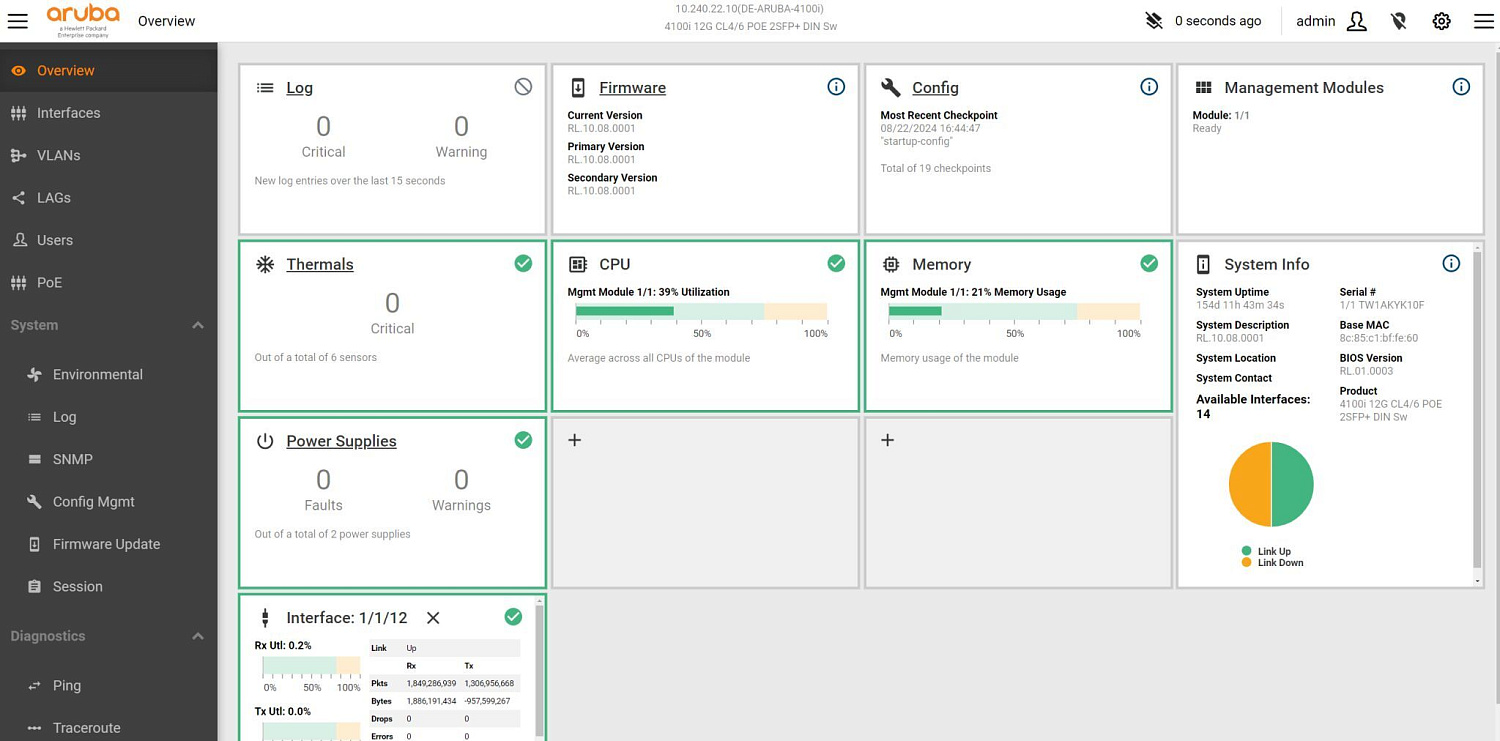Open the admin user profile icon

coord(1356,21)
